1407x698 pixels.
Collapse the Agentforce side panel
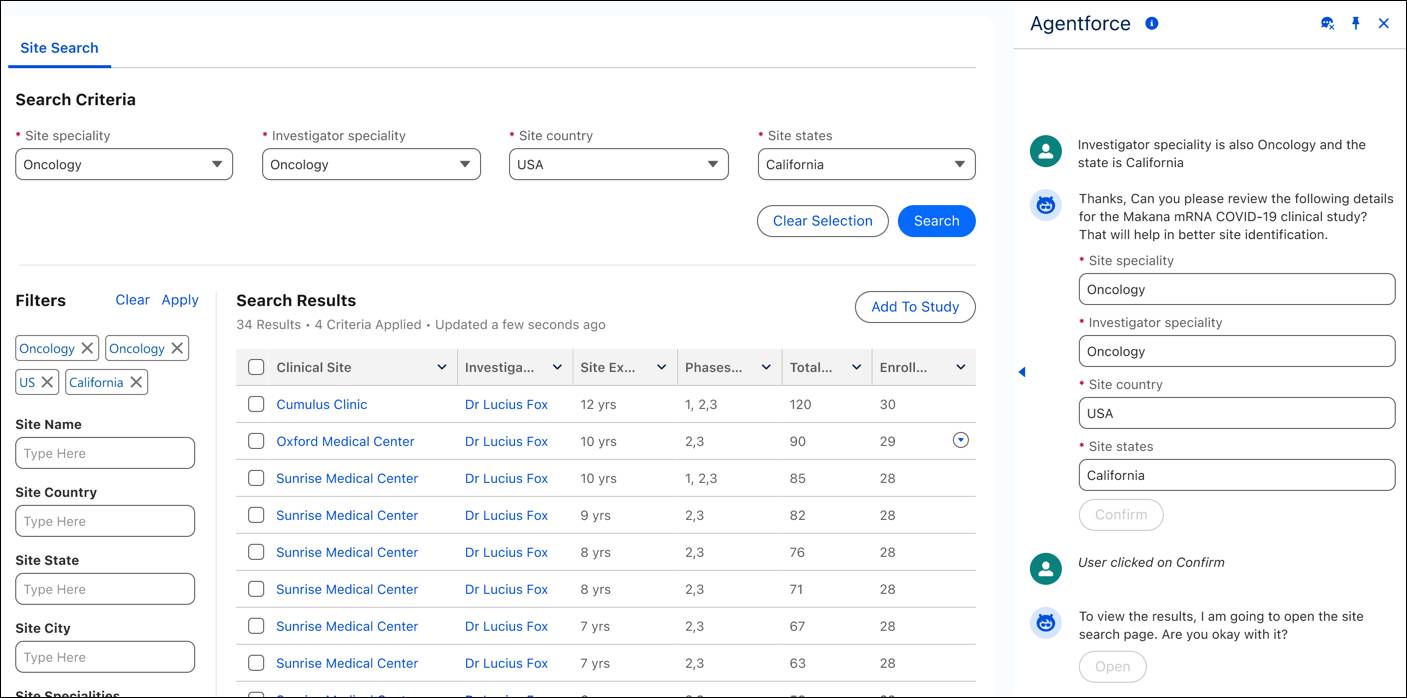(1022, 371)
